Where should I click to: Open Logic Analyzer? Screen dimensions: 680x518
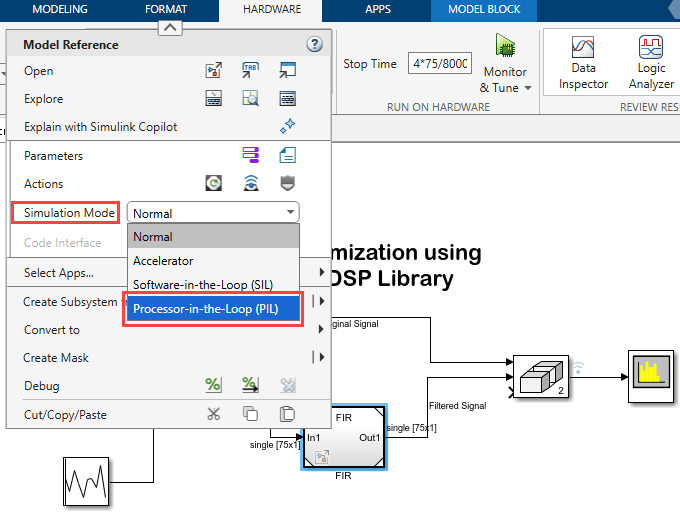point(651,63)
